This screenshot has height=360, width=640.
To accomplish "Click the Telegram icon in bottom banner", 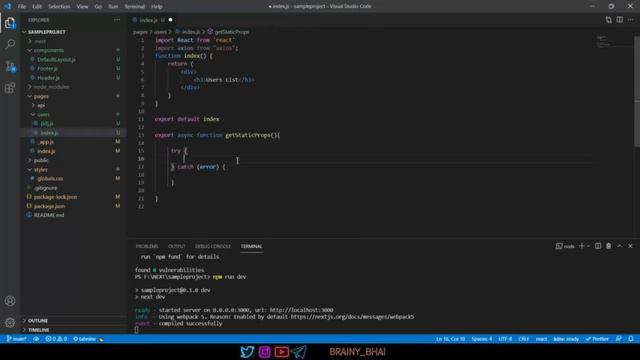I will coord(299,351).
